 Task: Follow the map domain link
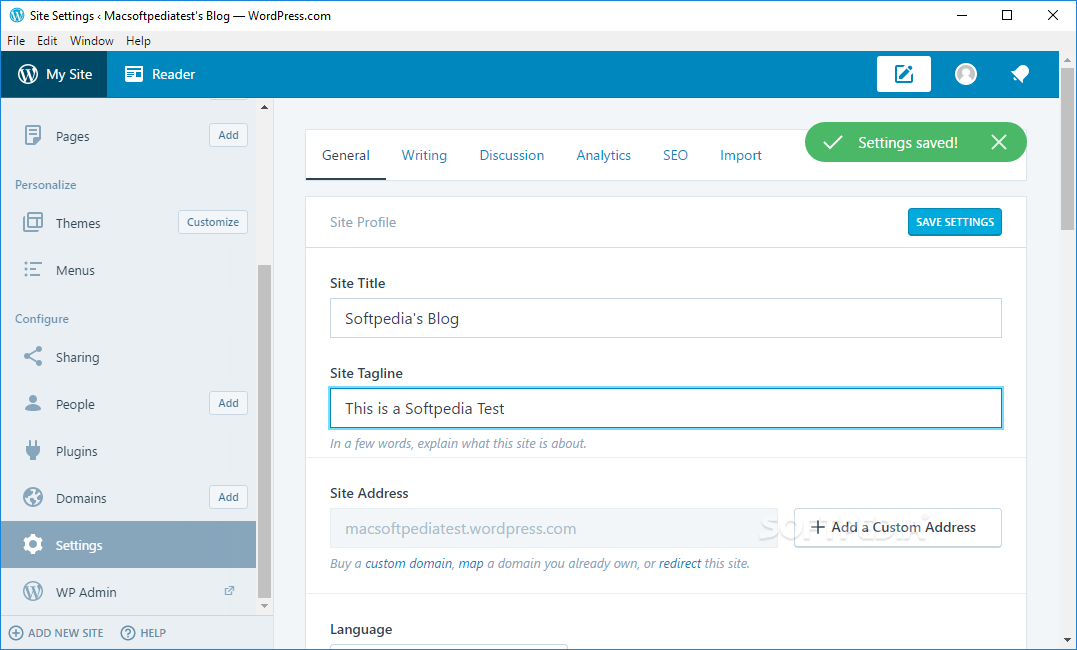(x=471, y=563)
